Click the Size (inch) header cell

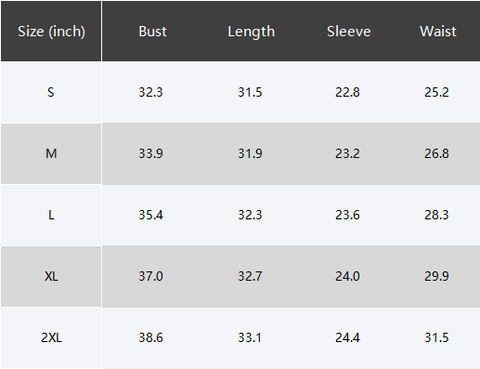[x=51, y=32]
